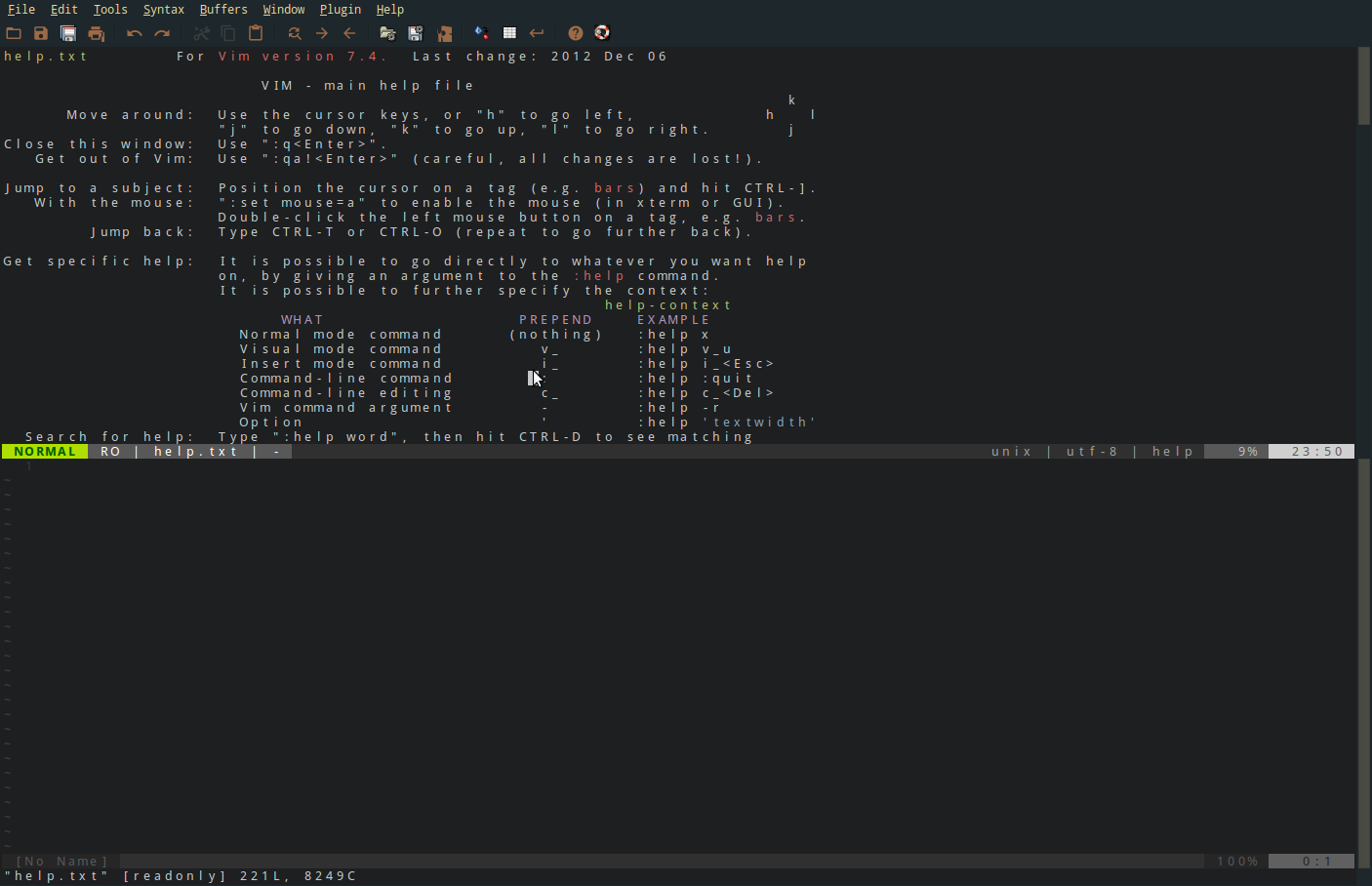
Task: Click the 'EXAMPLE' column heading
Action: (674, 320)
